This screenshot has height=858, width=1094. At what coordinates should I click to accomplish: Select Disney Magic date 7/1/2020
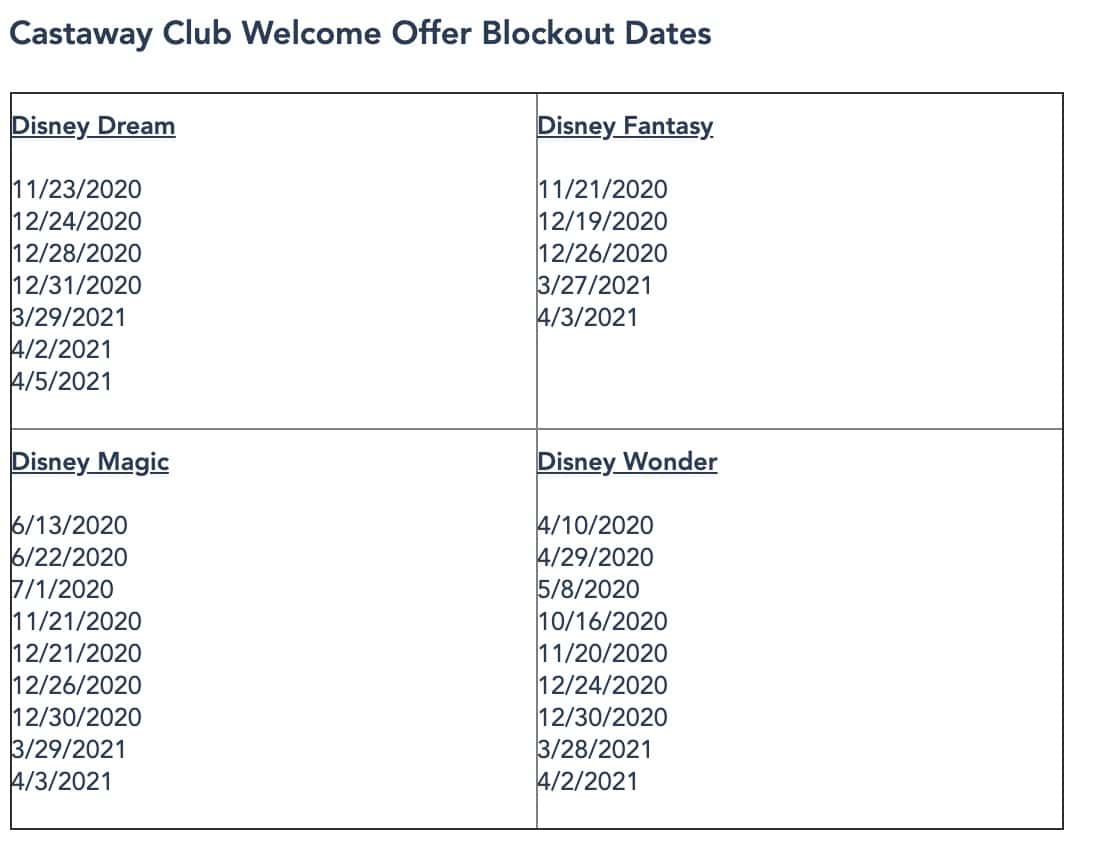click(63, 590)
